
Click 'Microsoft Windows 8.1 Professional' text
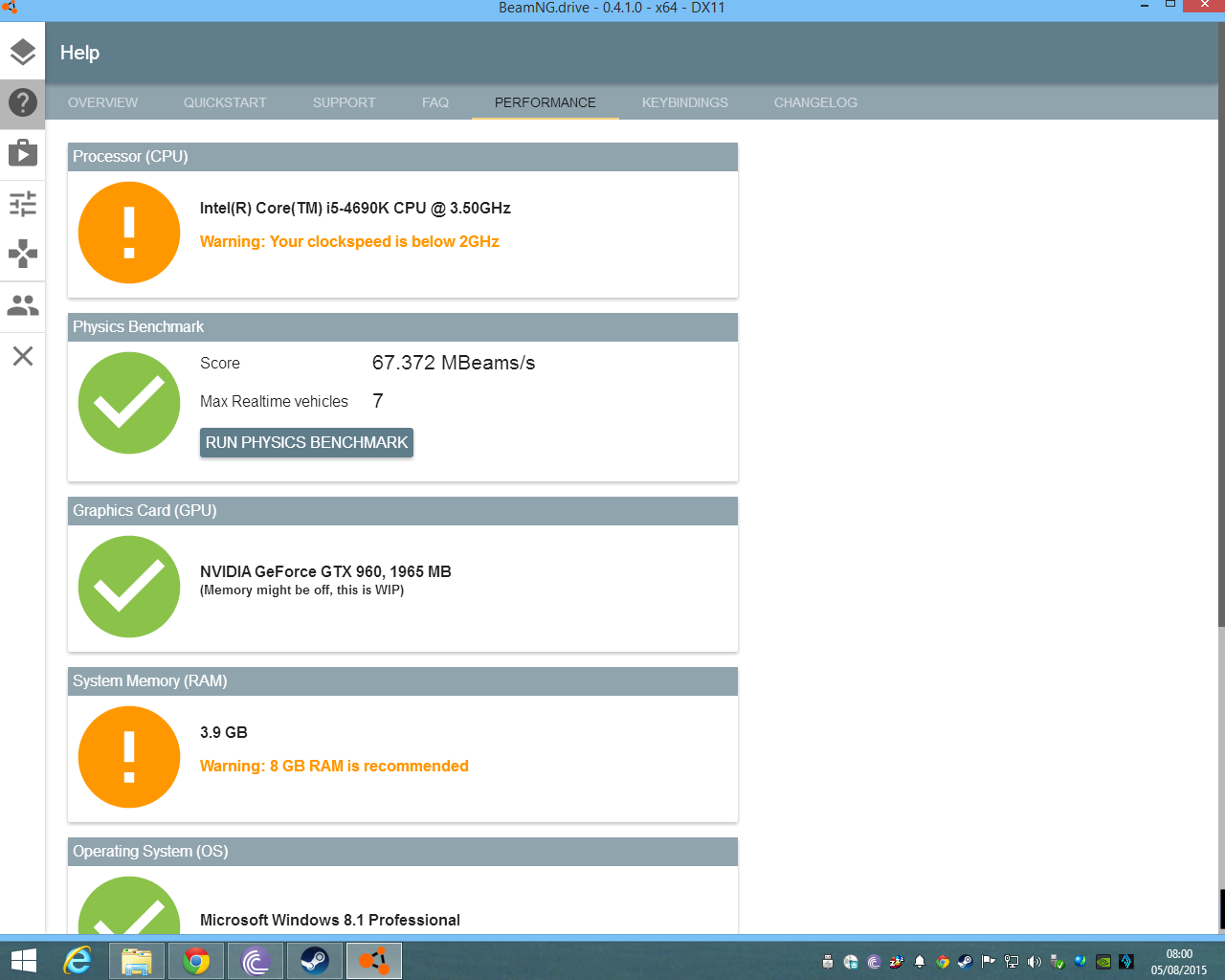coord(330,920)
